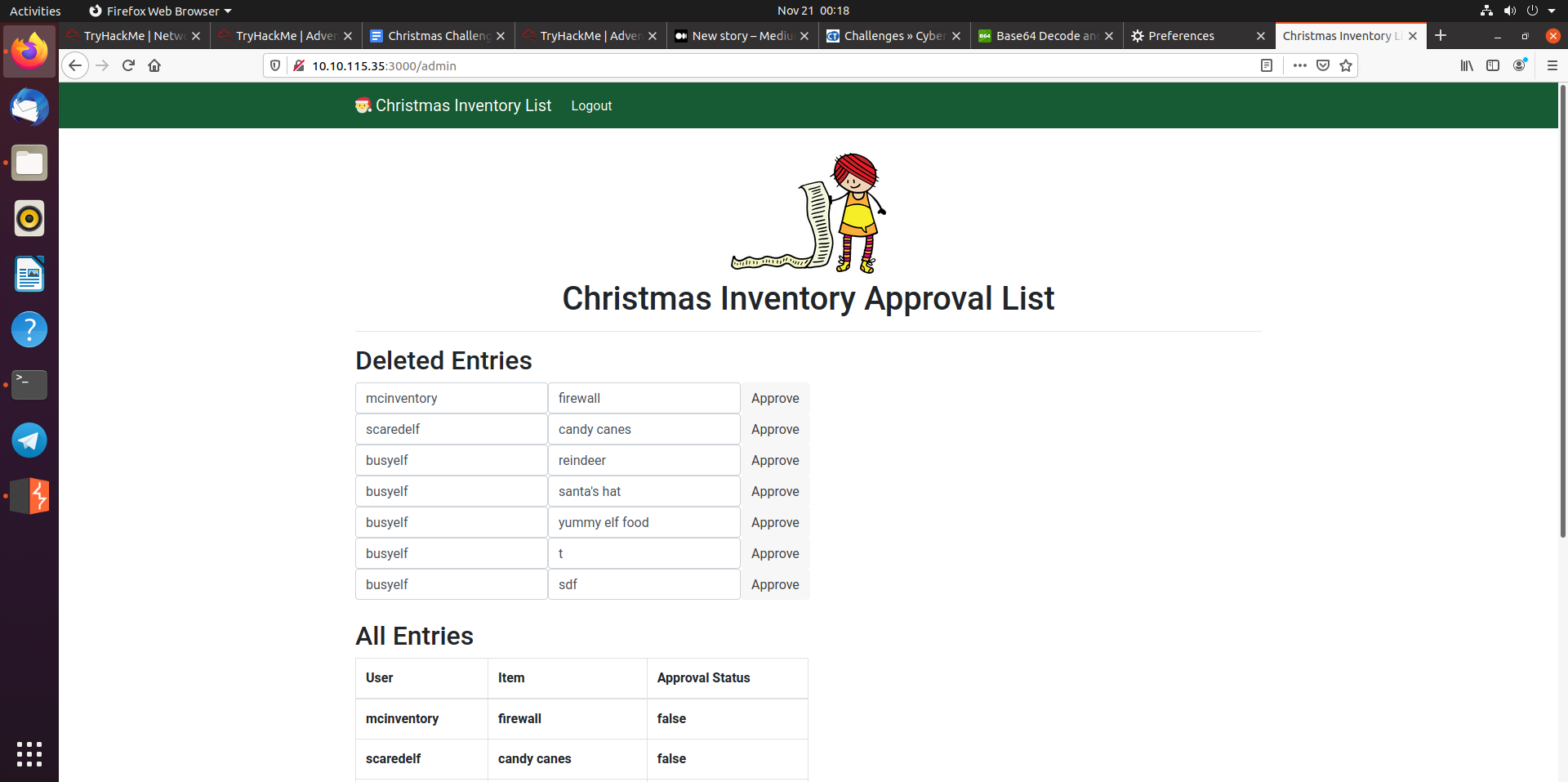Screen dimensions: 1568x782
Task: Switch to Challenges » Cyber tab
Action: coord(893,36)
